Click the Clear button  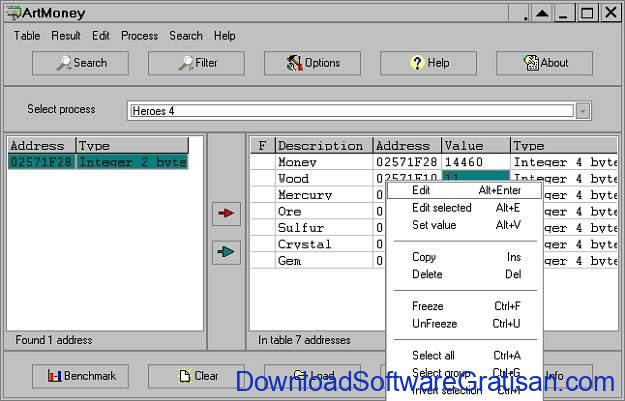tap(197, 376)
